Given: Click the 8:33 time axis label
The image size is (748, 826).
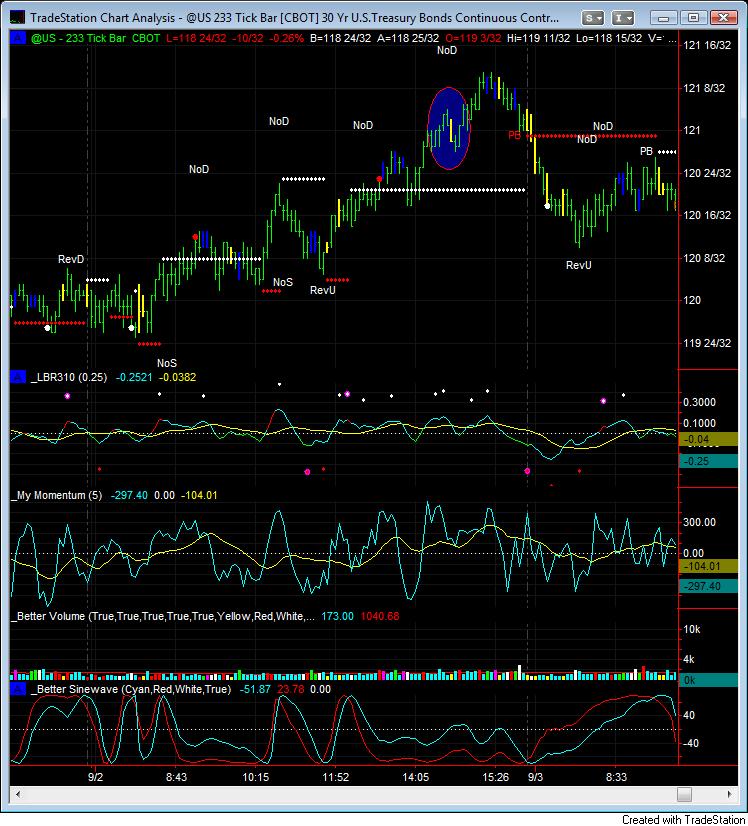Looking at the screenshot, I should coord(616,777).
